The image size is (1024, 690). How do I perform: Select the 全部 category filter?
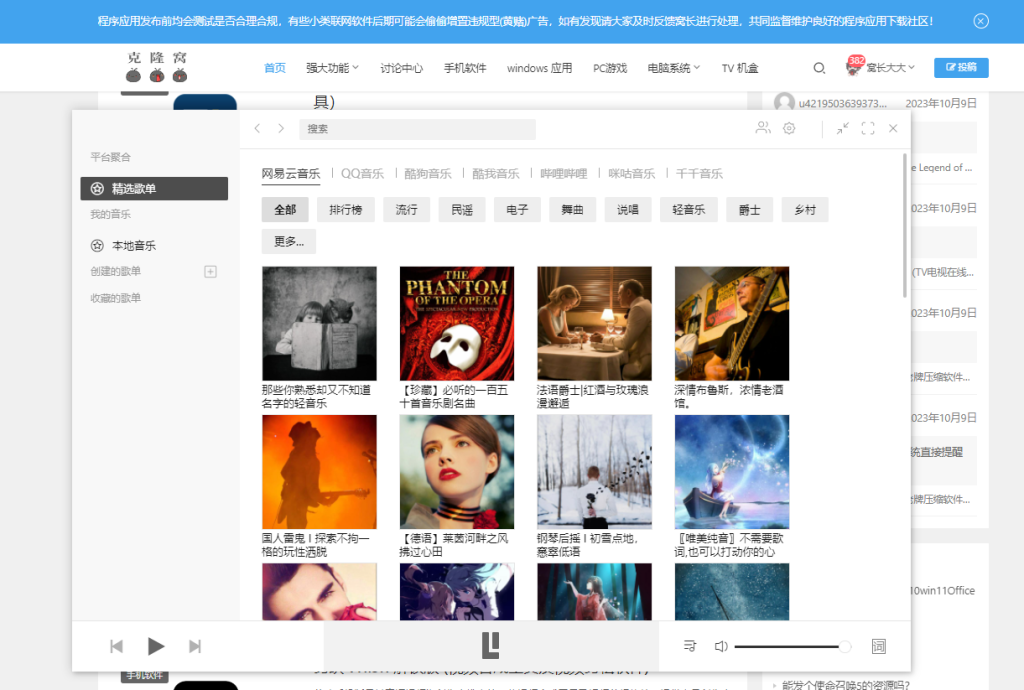point(285,210)
